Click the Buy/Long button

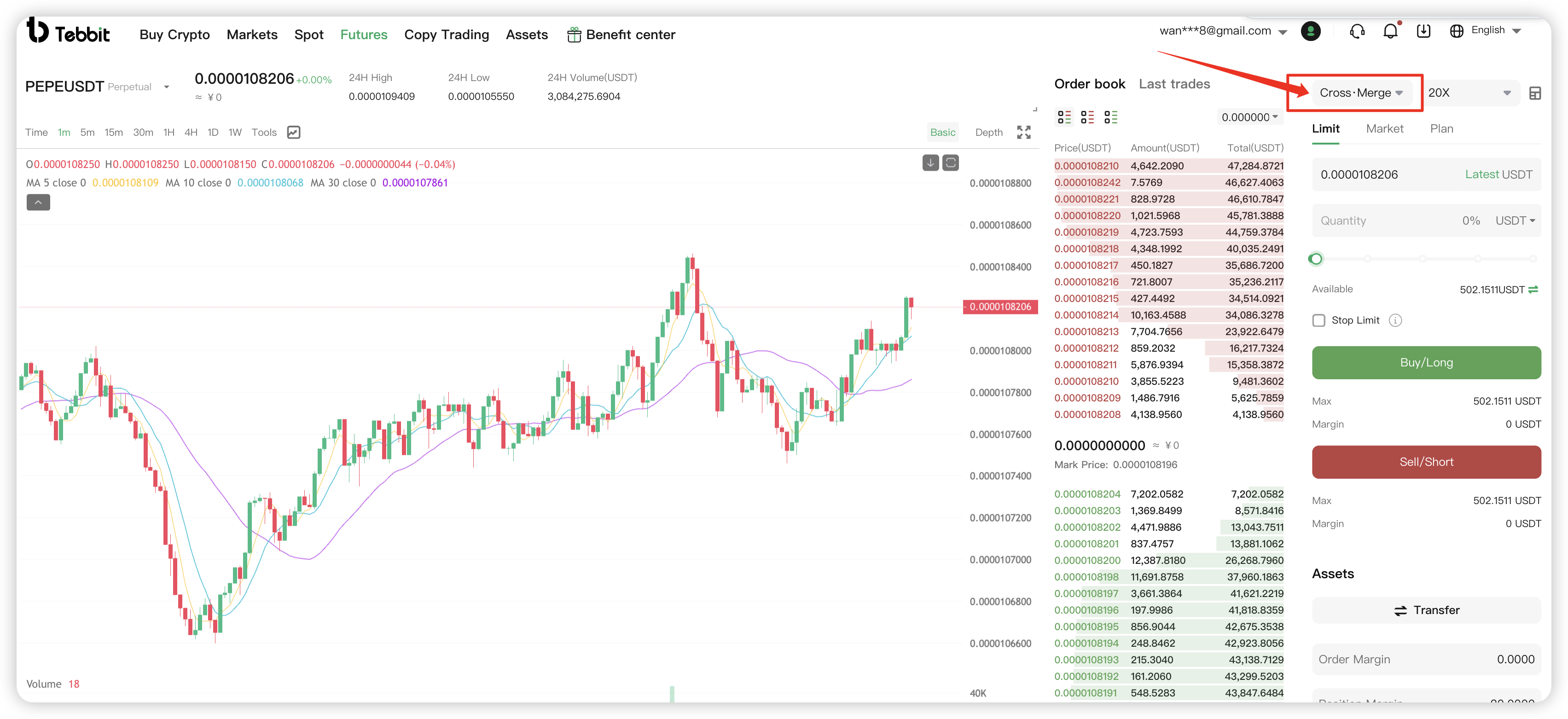(x=1426, y=362)
